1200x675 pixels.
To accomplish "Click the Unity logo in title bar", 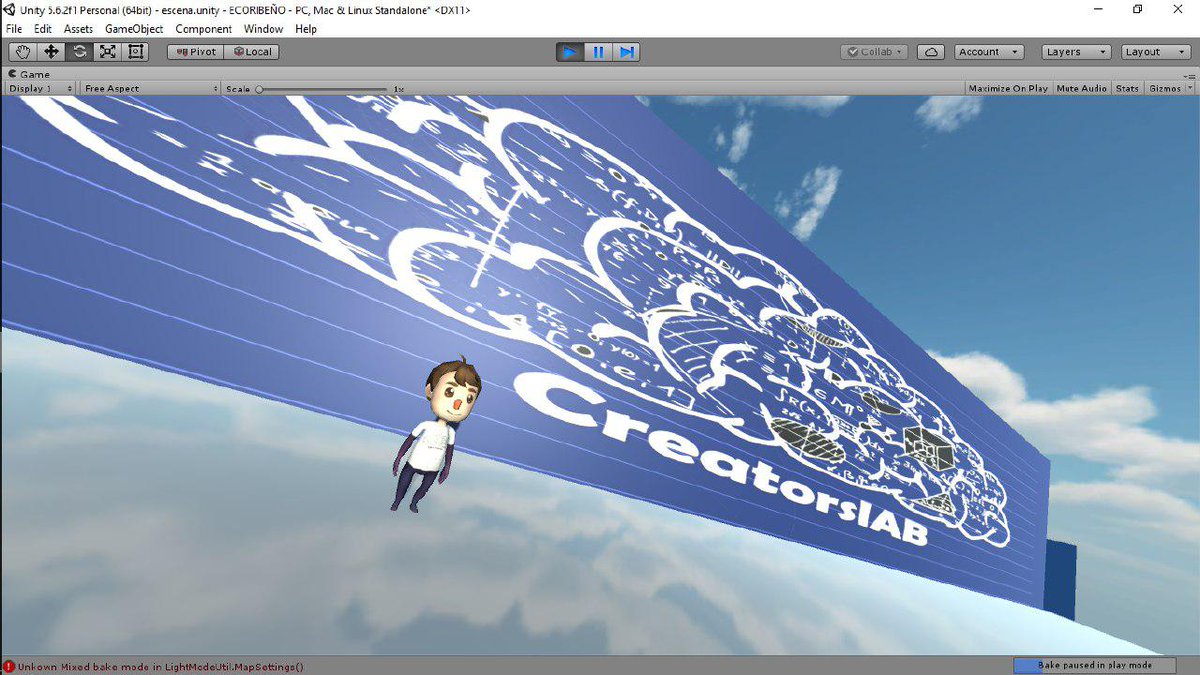I will click(x=10, y=9).
